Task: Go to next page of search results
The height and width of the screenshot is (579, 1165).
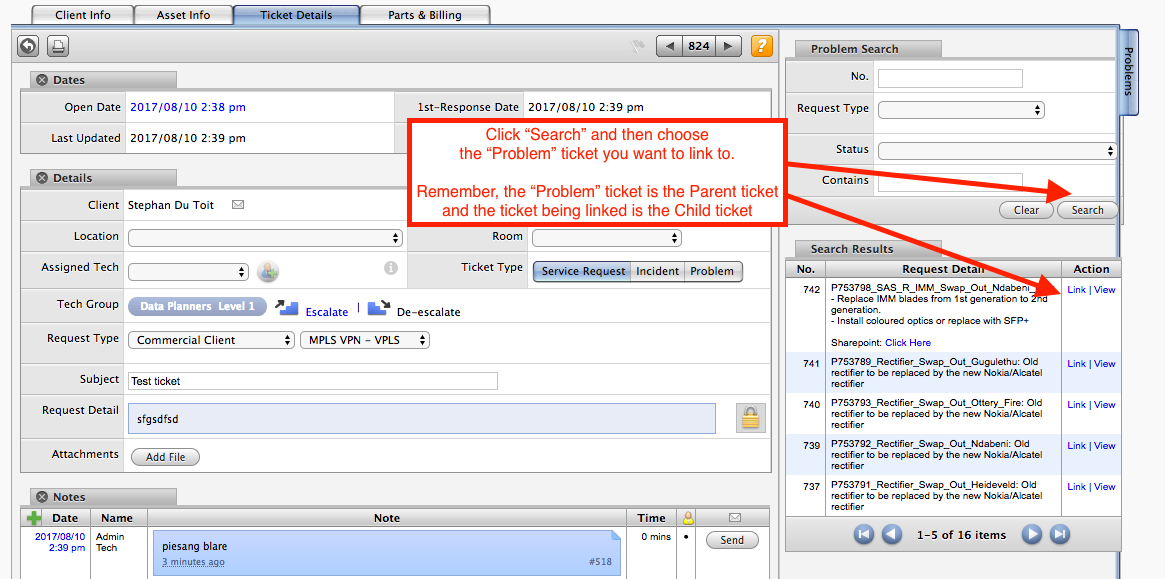Action: tap(1031, 534)
